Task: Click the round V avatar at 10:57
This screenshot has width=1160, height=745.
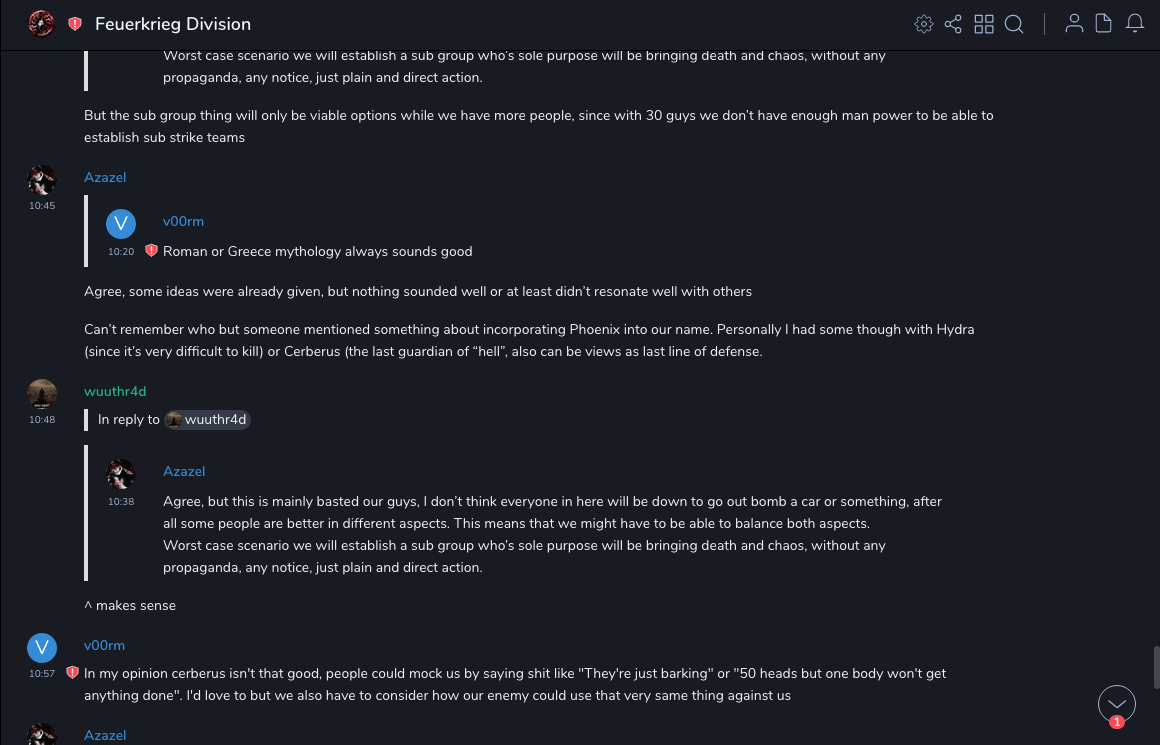Action: tap(42, 648)
